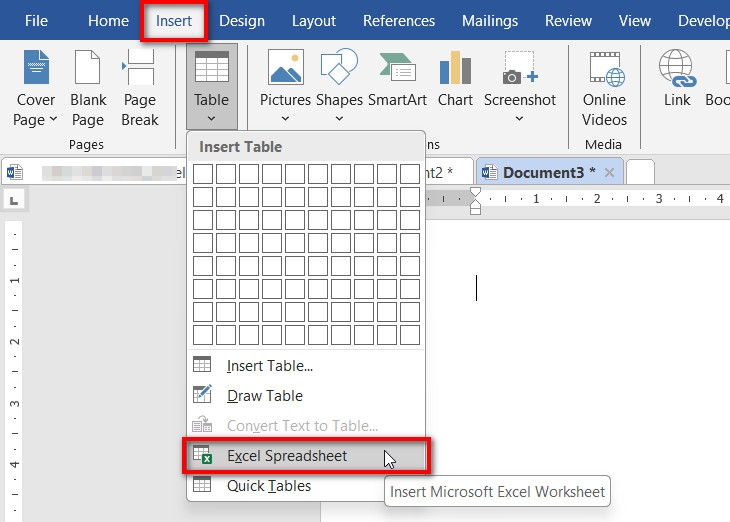The height and width of the screenshot is (522, 730).
Task: Click the Link globe icon
Action: 677,68
